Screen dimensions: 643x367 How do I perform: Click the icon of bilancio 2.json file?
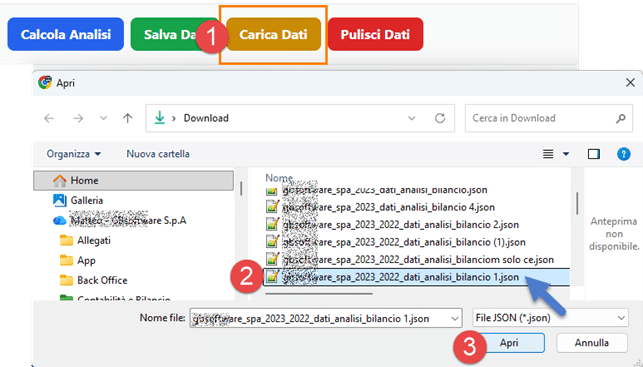coord(272,224)
